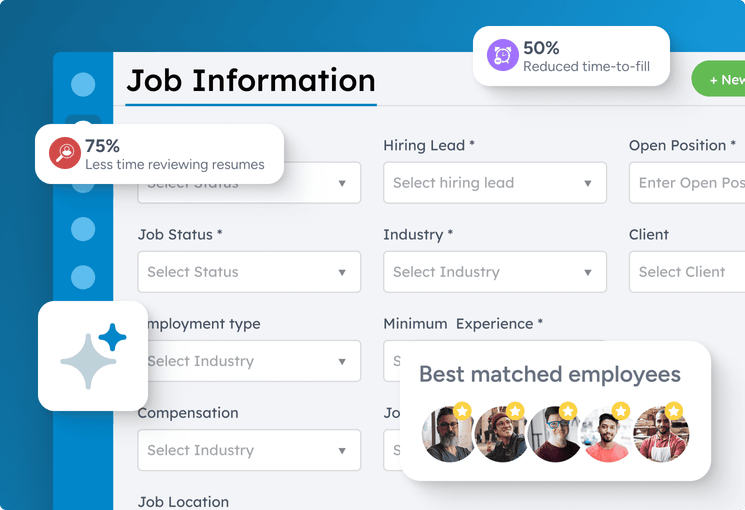This screenshot has height=510, width=745.
Task: Click the green New button
Action: 722,79
